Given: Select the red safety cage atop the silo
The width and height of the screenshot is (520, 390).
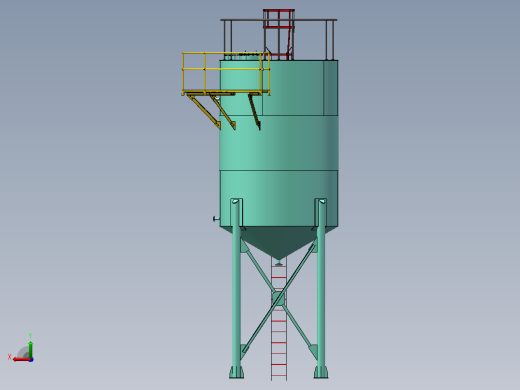Looking at the screenshot, I should (x=279, y=34).
